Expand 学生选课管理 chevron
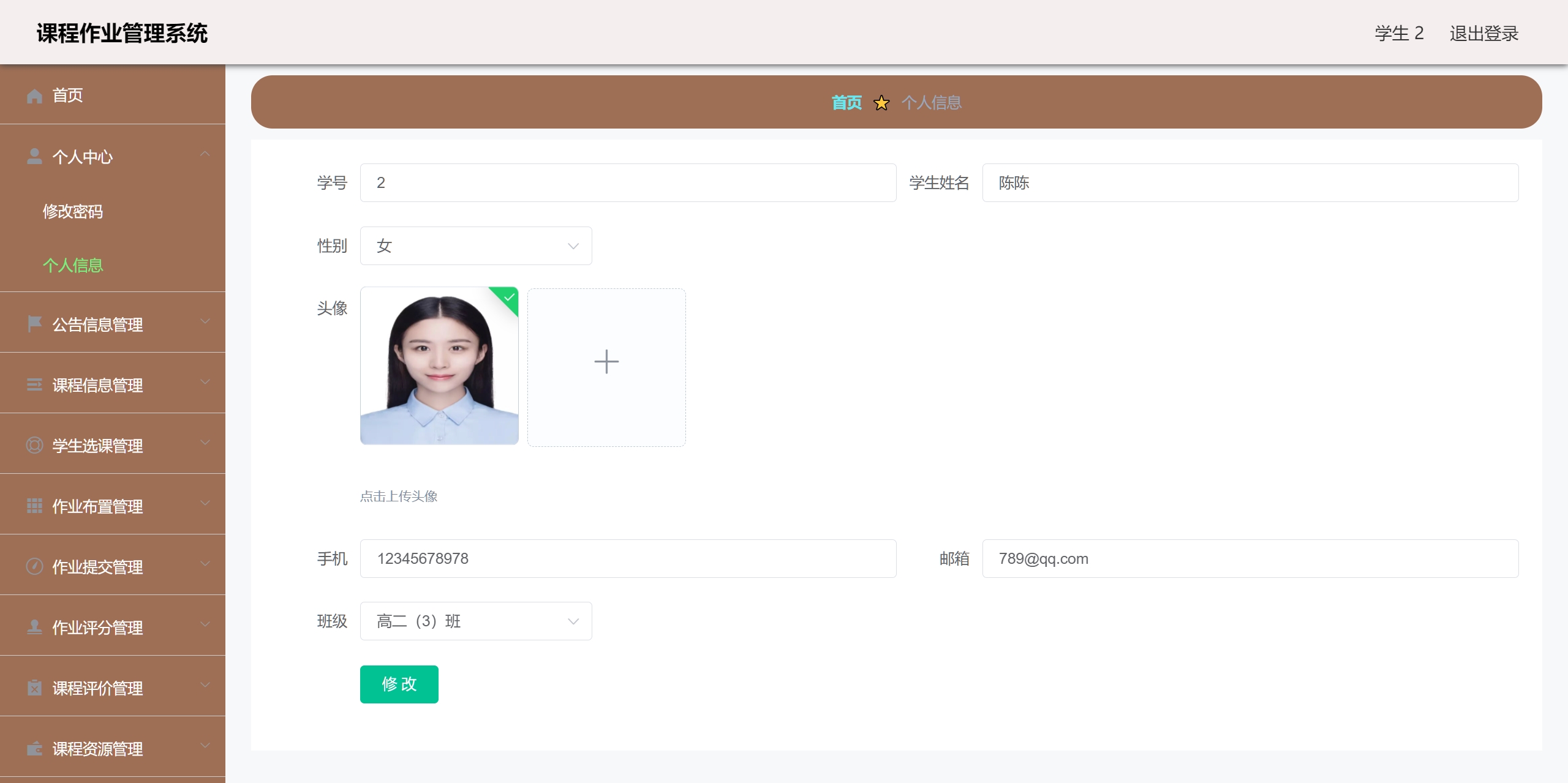This screenshot has width=1568, height=783. pyautogui.click(x=205, y=442)
